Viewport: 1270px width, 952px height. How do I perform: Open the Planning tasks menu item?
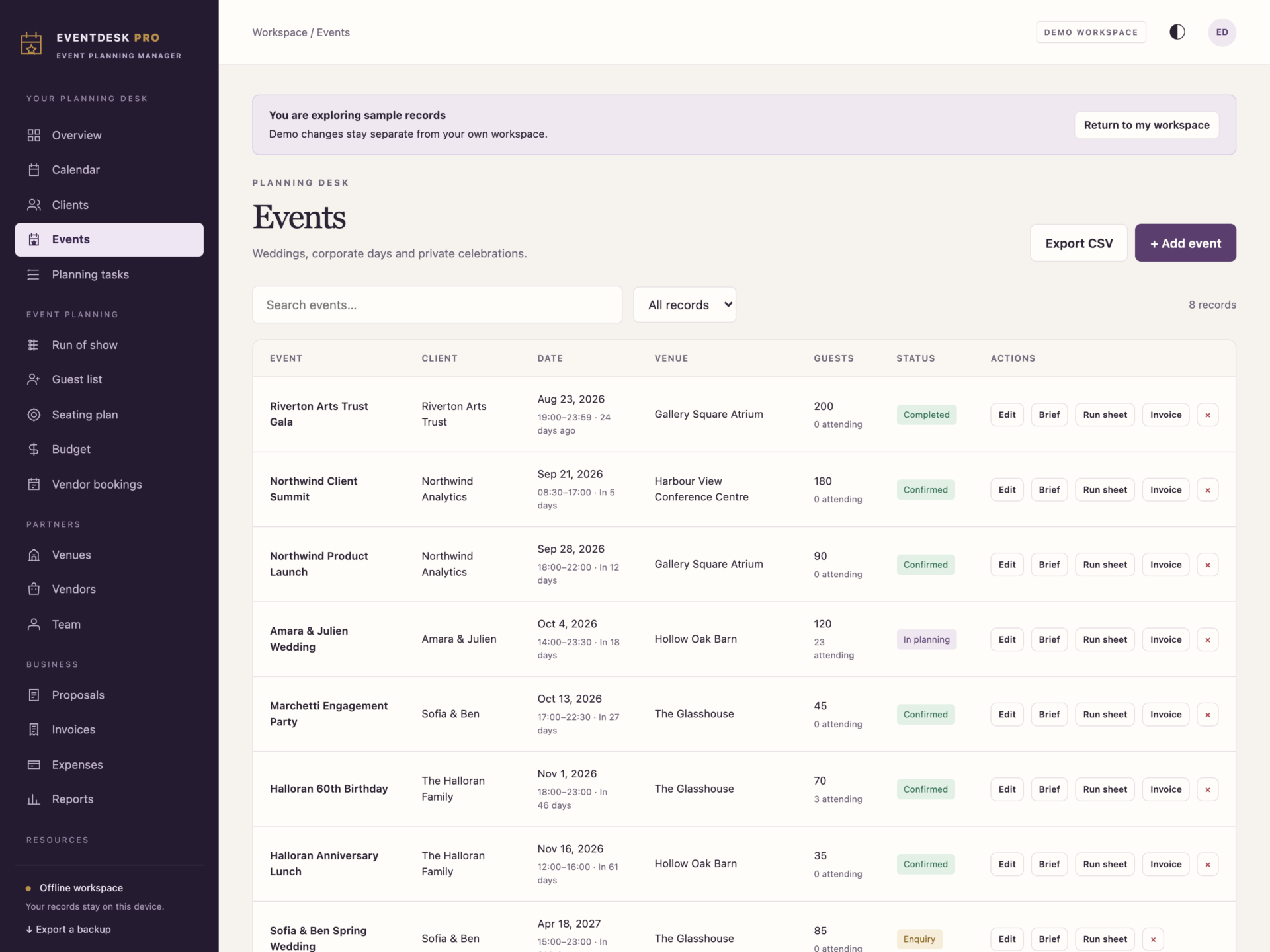click(x=109, y=274)
